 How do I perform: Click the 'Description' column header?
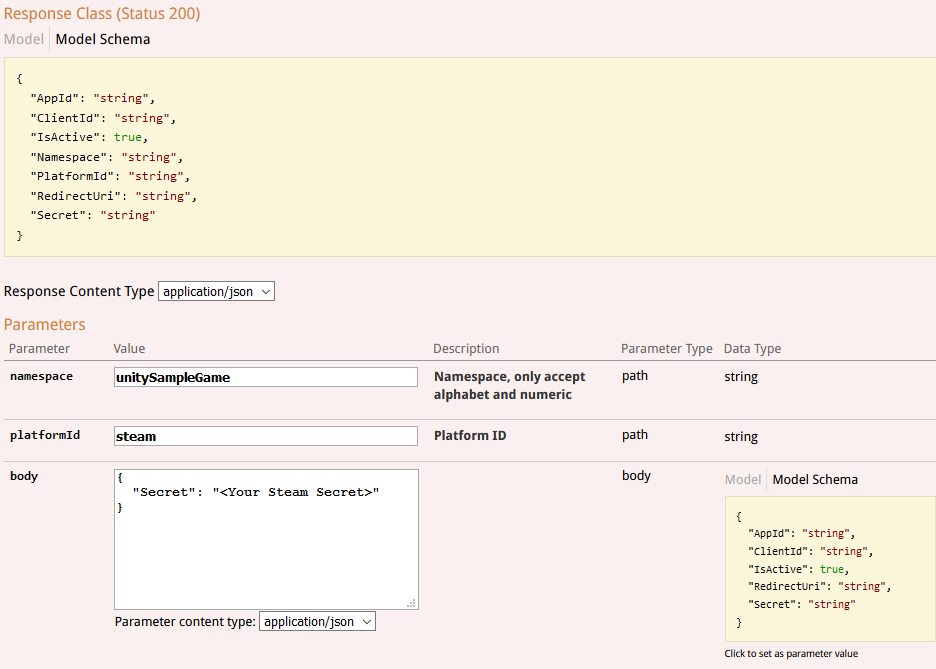(x=466, y=349)
